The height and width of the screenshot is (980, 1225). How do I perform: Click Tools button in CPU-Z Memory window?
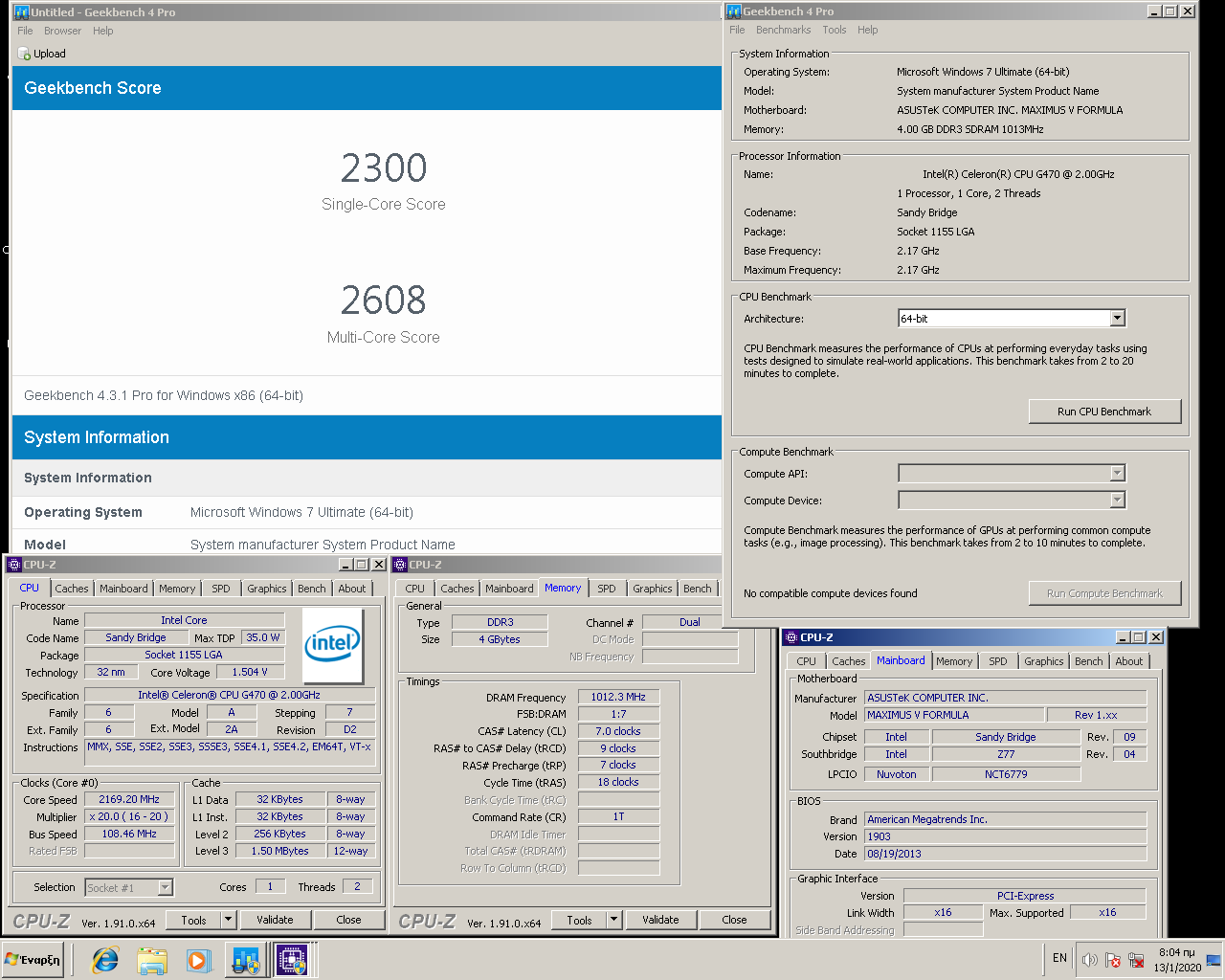pyautogui.click(x=579, y=920)
